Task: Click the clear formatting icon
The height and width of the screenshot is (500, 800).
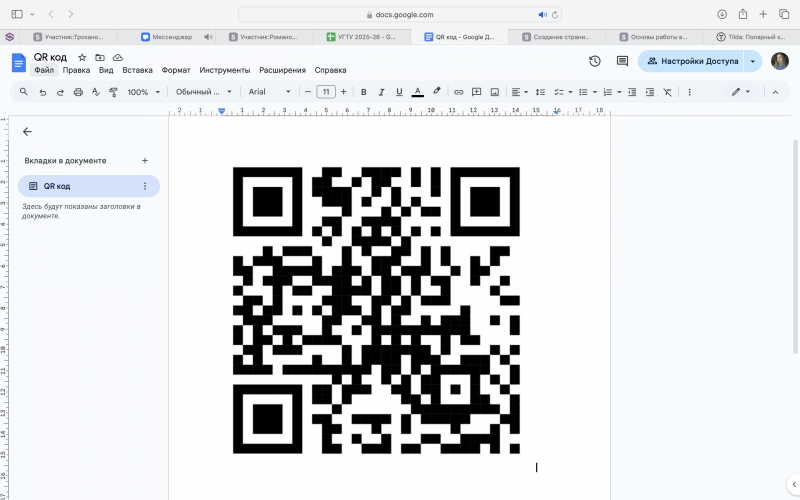Action: 667,92
